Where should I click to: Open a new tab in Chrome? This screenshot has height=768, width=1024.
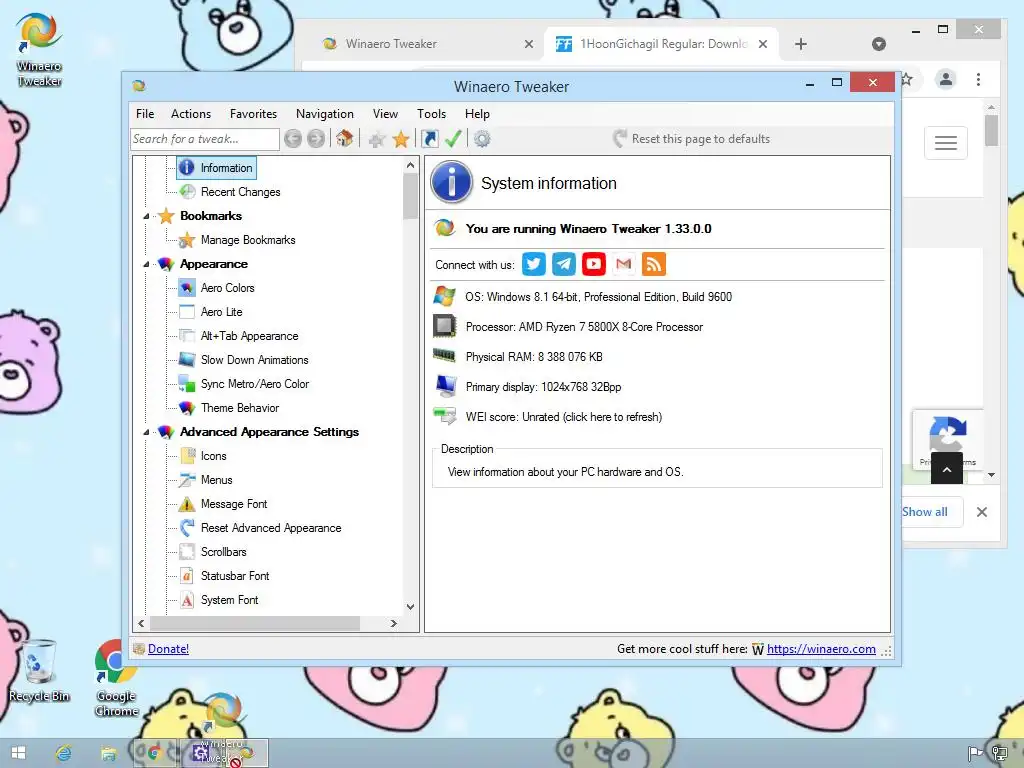click(x=801, y=44)
